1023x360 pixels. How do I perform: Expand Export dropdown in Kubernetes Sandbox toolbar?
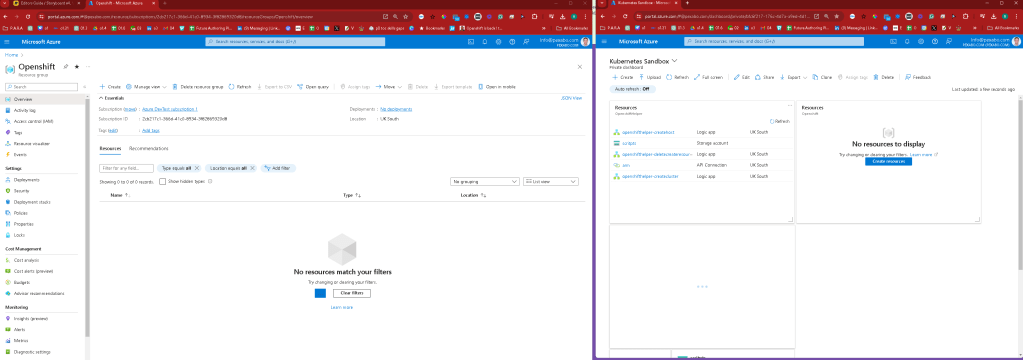(794, 77)
